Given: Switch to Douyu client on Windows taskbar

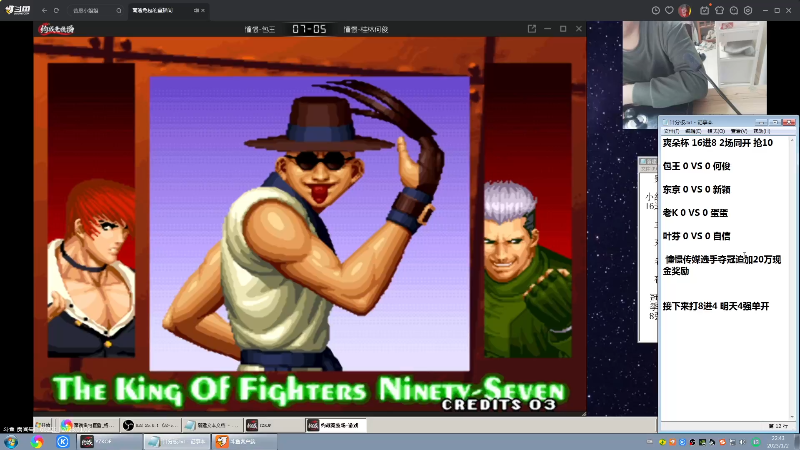Looking at the screenshot, I should click(x=244, y=442).
